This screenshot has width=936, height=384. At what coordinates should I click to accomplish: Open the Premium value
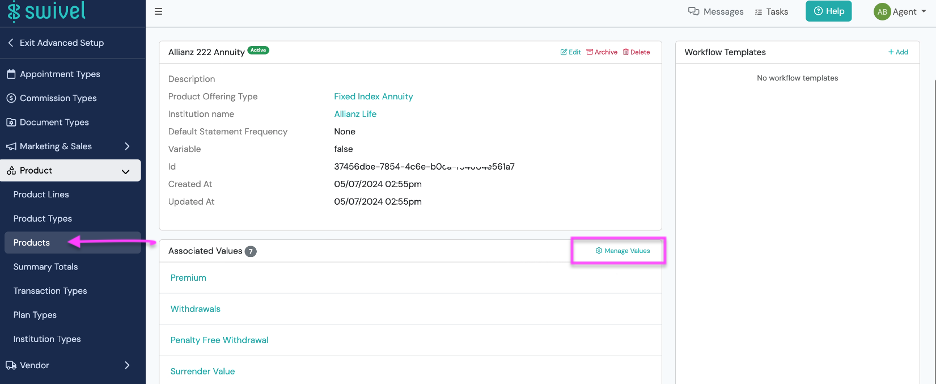tap(188, 278)
